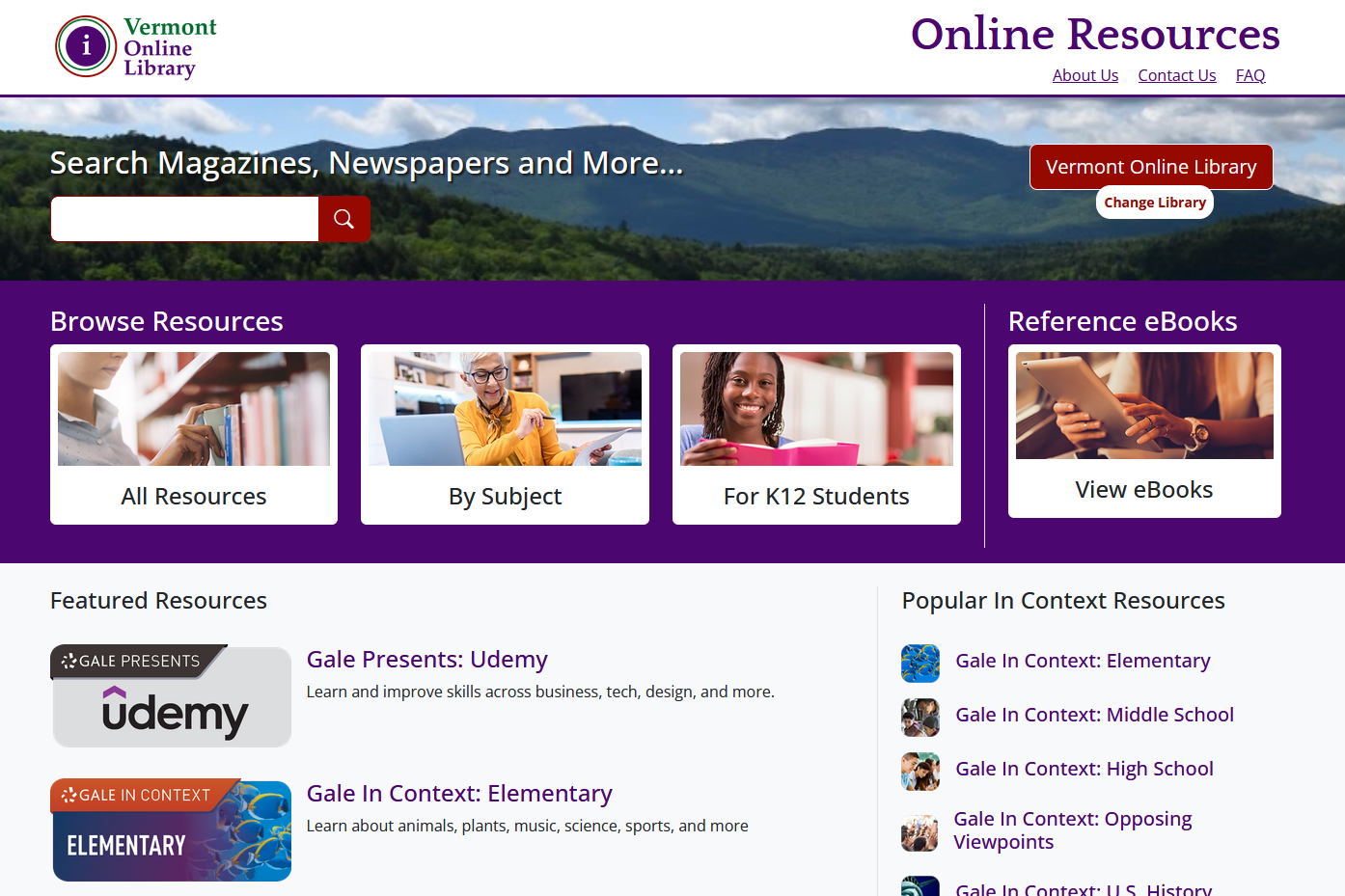
Task: Click the Change Library button
Action: click(1155, 203)
